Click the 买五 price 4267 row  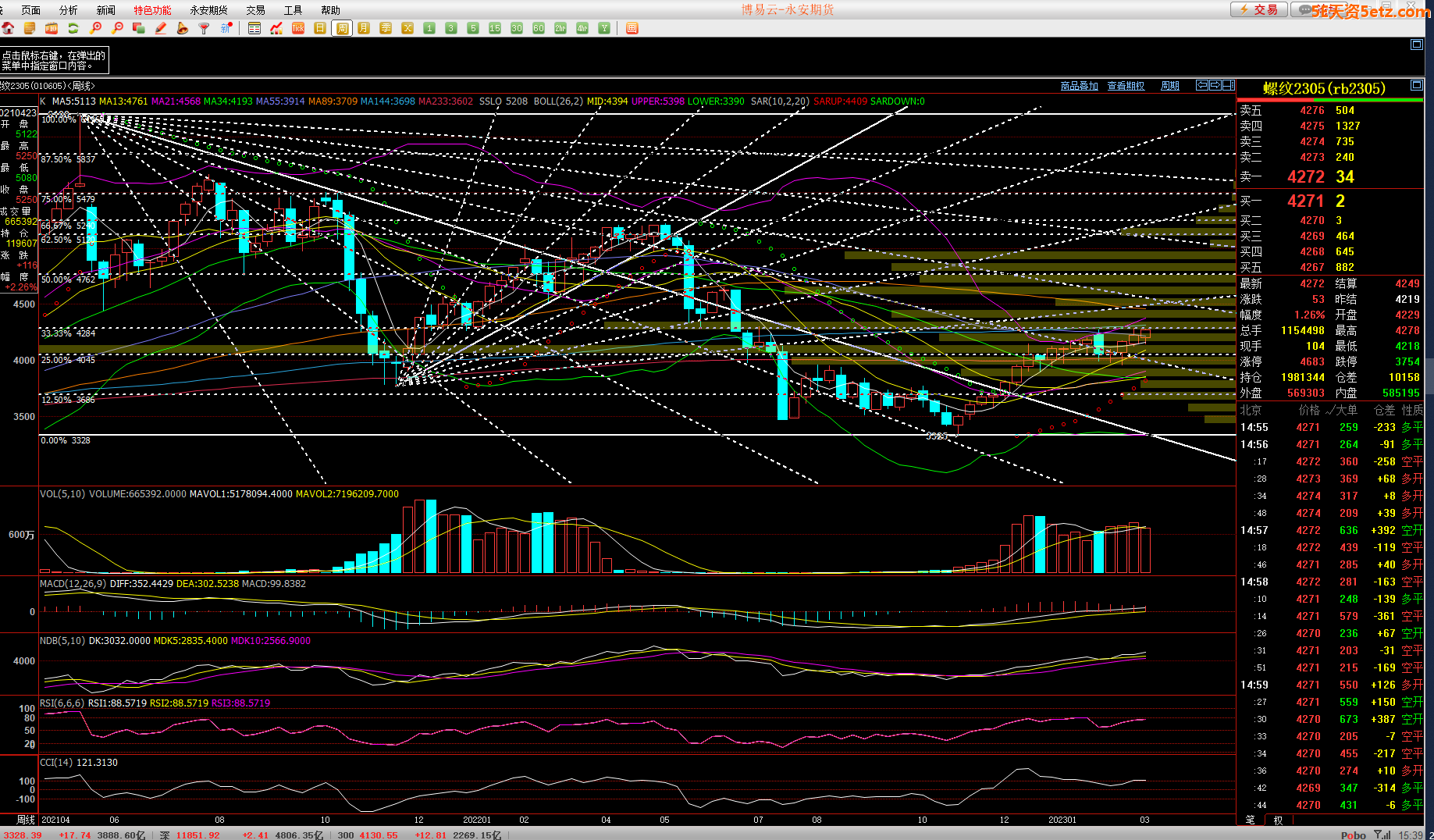pos(1330,267)
